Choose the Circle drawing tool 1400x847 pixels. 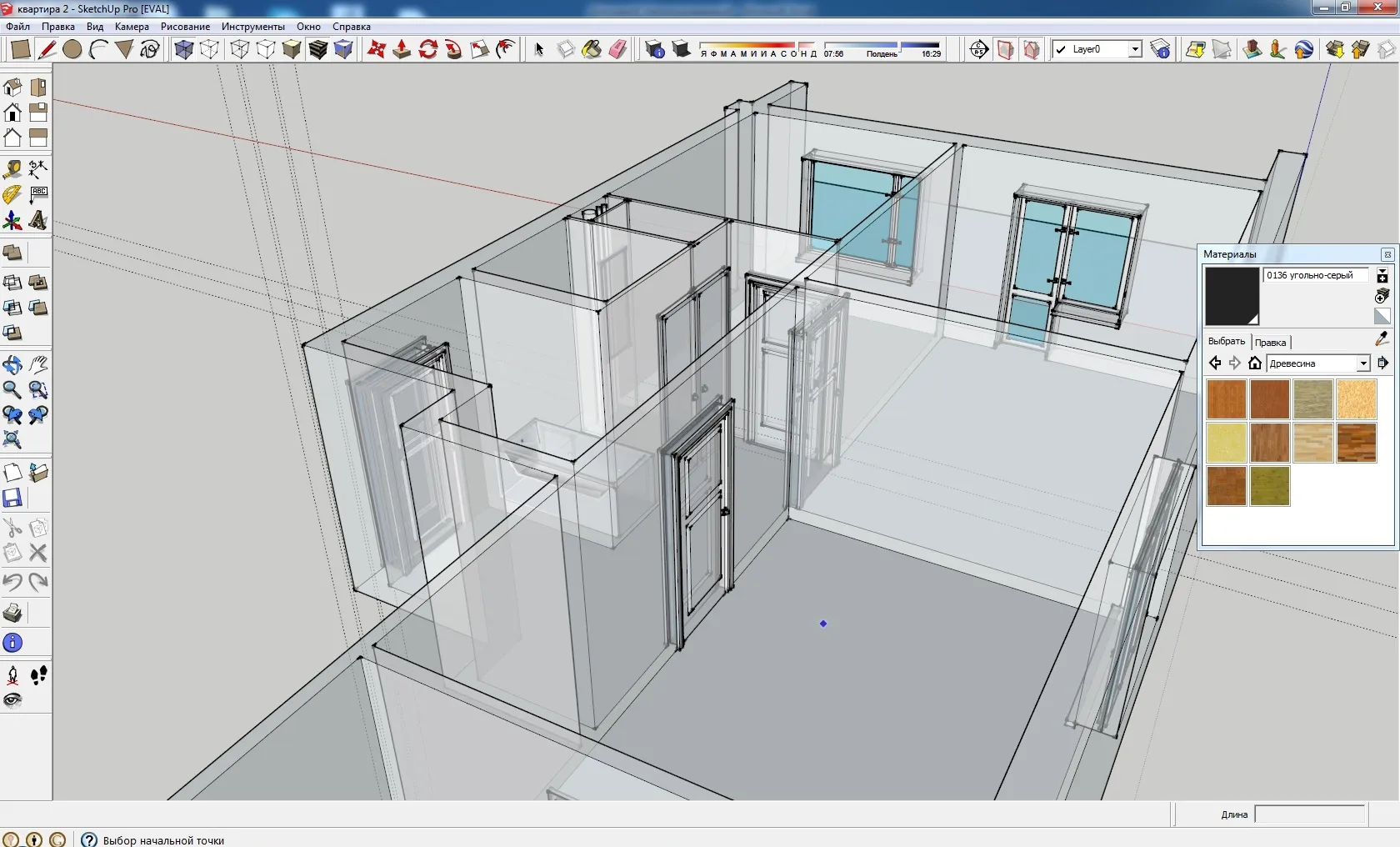72,50
